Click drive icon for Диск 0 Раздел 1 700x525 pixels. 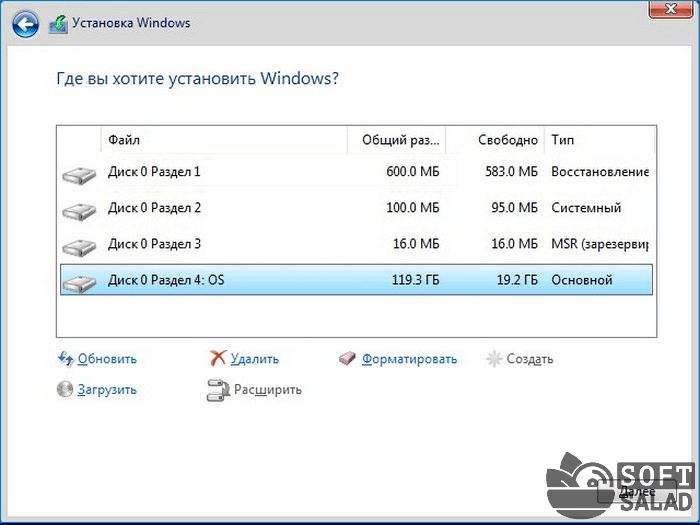(x=79, y=175)
